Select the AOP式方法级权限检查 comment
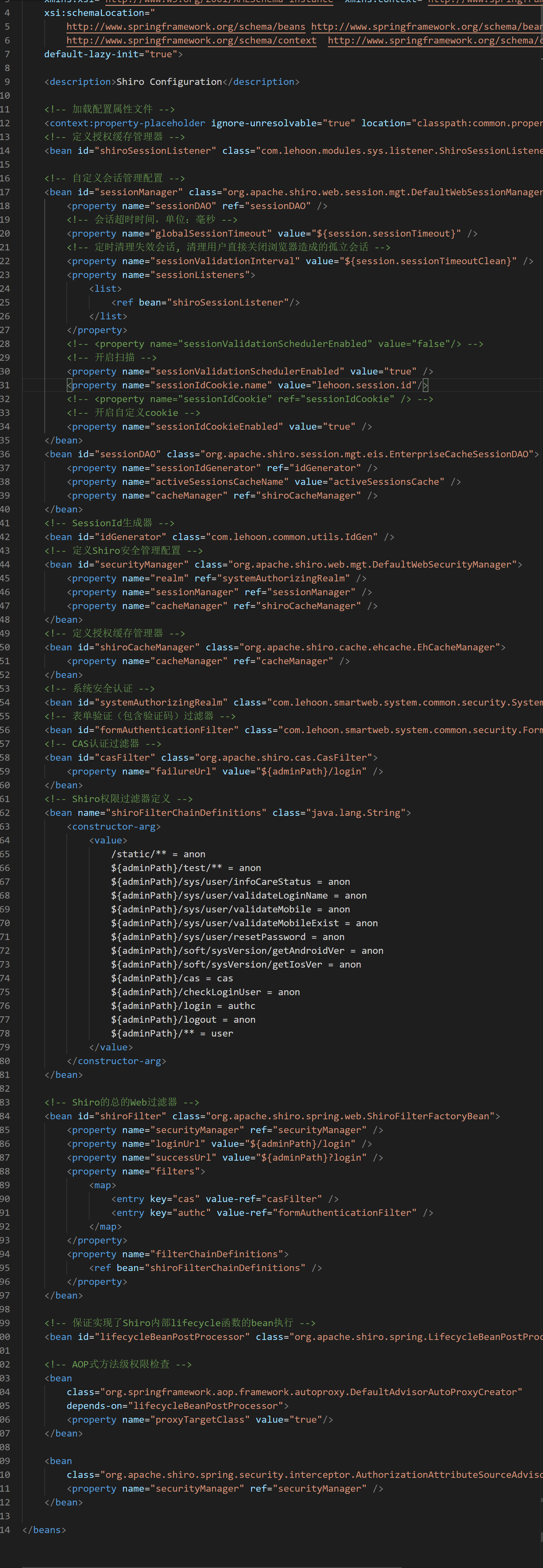This screenshot has height=1568, width=543. coord(118,1365)
